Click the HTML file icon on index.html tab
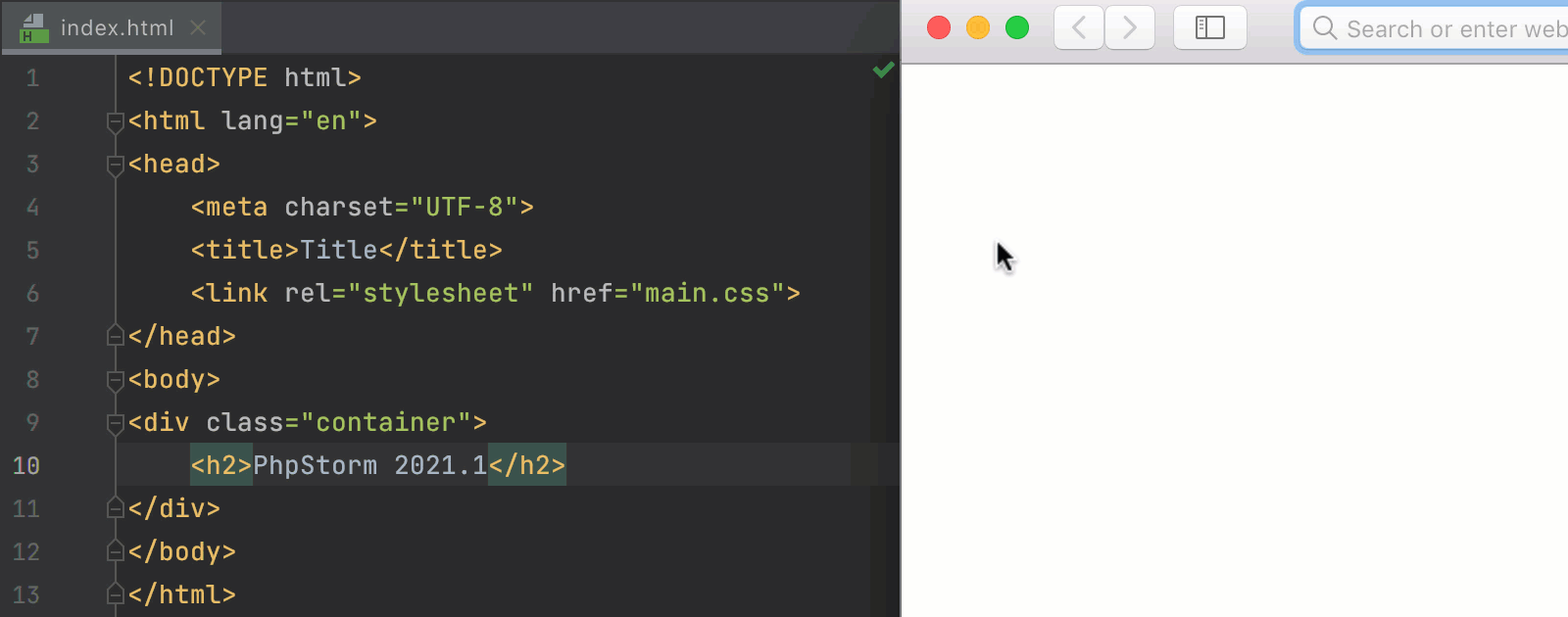Viewport: 1568px width, 617px height. pos(34,27)
